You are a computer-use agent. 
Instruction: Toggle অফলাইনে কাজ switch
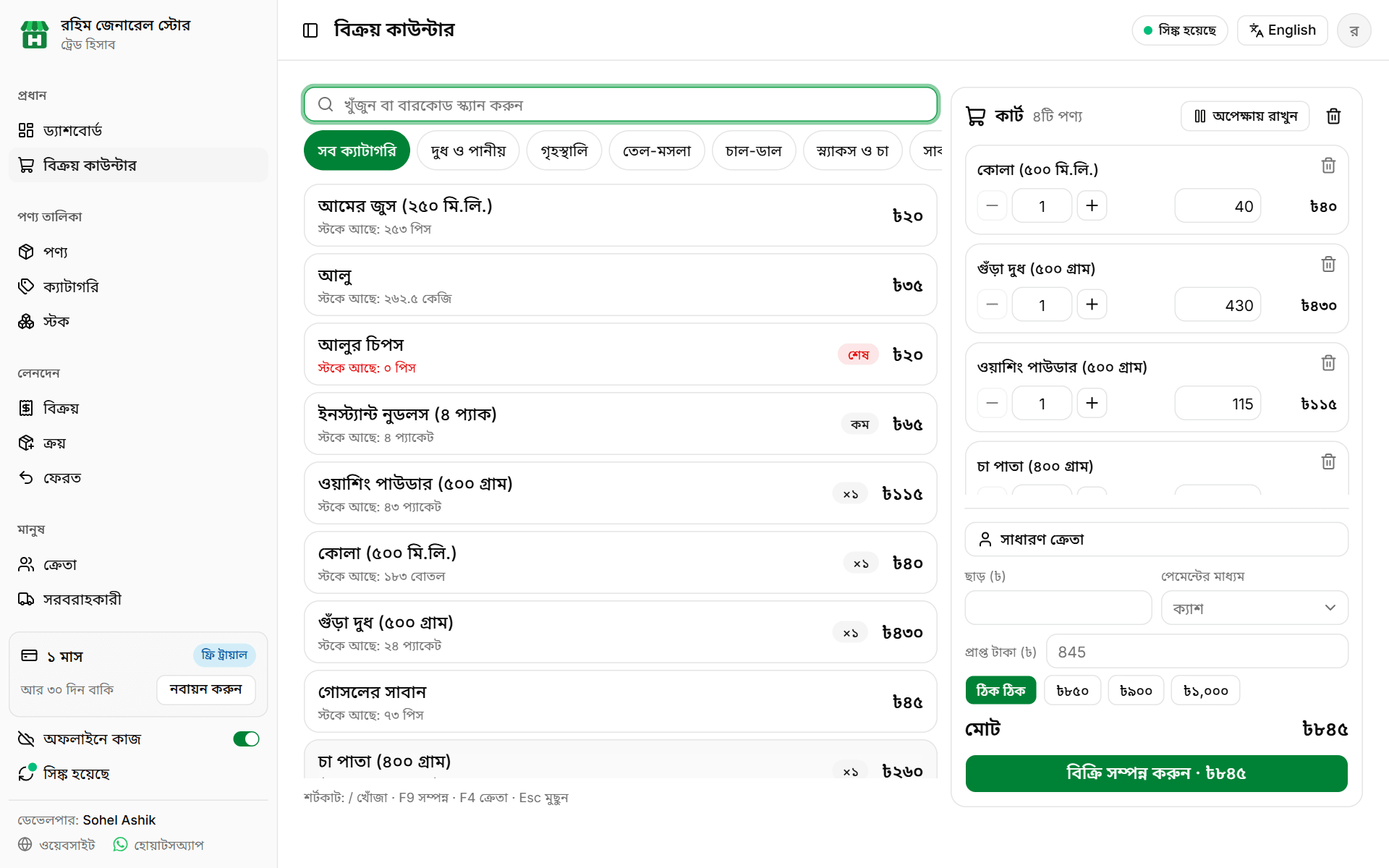pyautogui.click(x=246, y=739)
